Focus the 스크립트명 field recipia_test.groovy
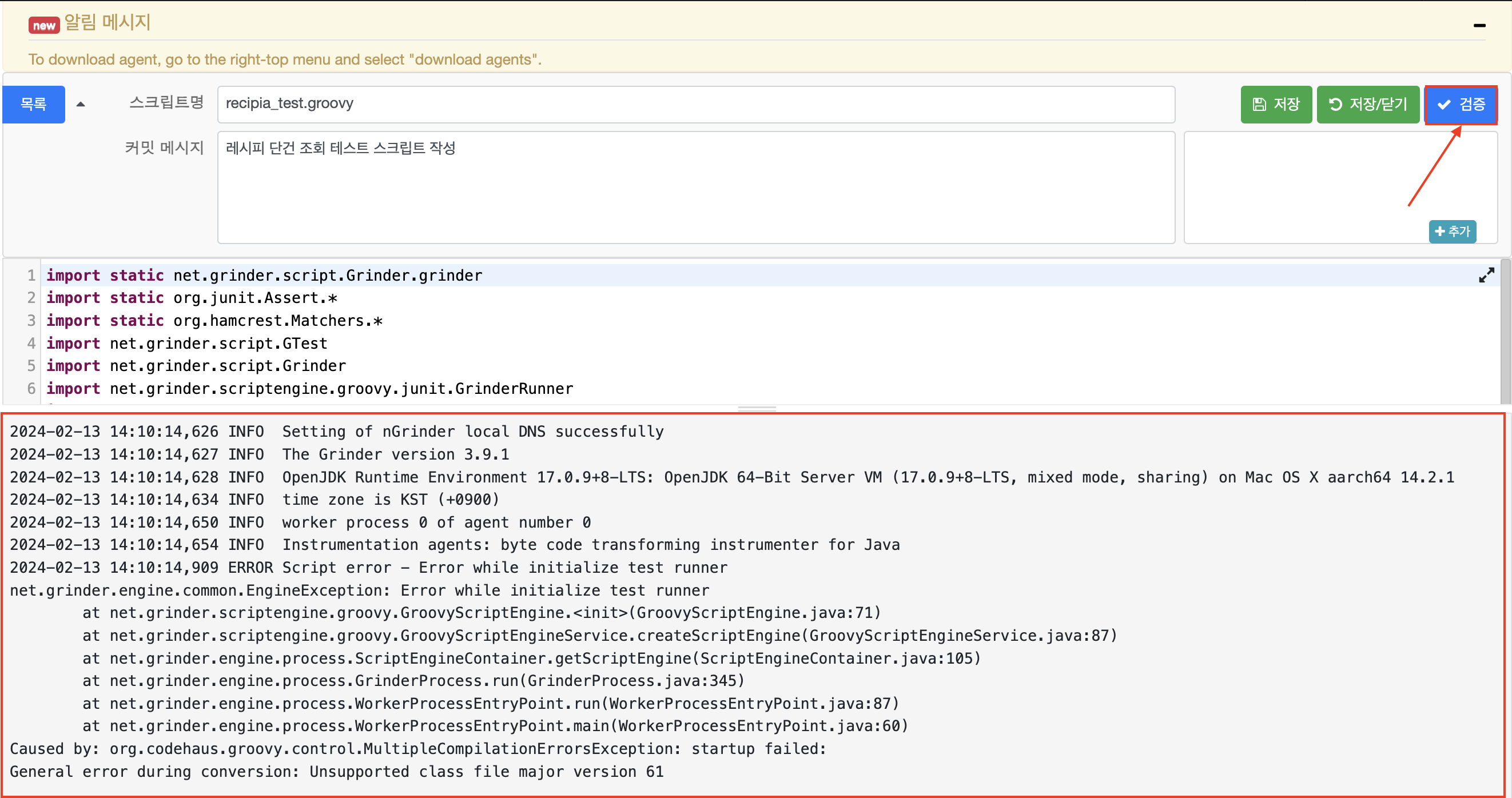Image resolution: width=1512 pixels, height=798 pixels. 695,105
